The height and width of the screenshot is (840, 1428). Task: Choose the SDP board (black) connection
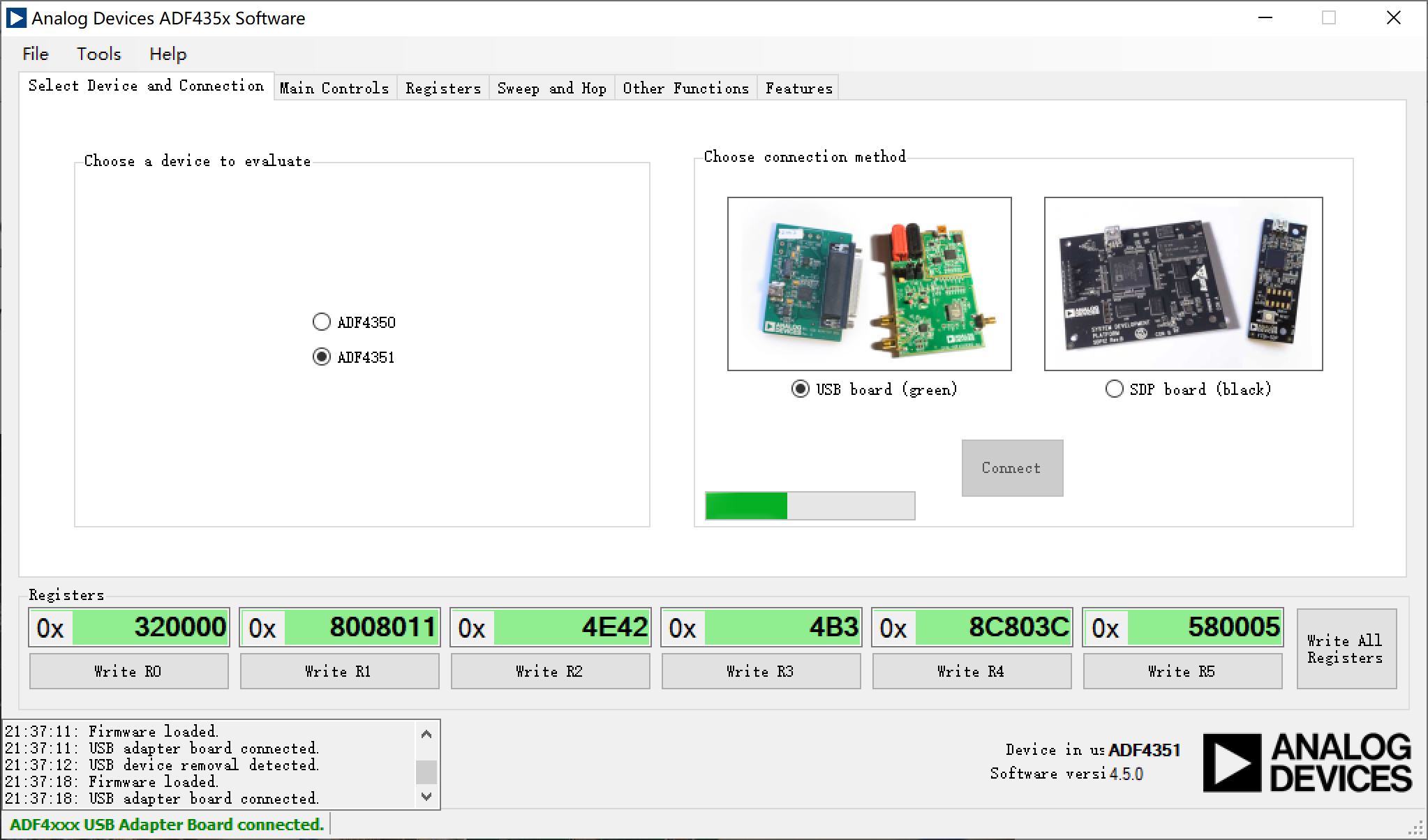1115,389
